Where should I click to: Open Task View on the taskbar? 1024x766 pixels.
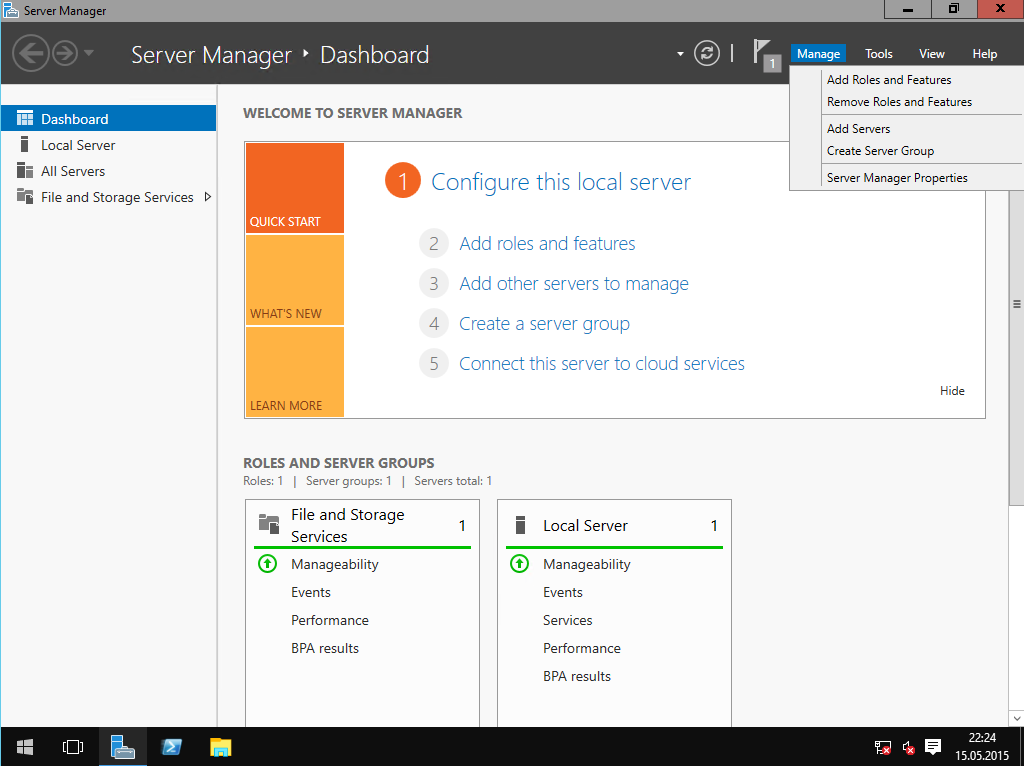[72, 746]
